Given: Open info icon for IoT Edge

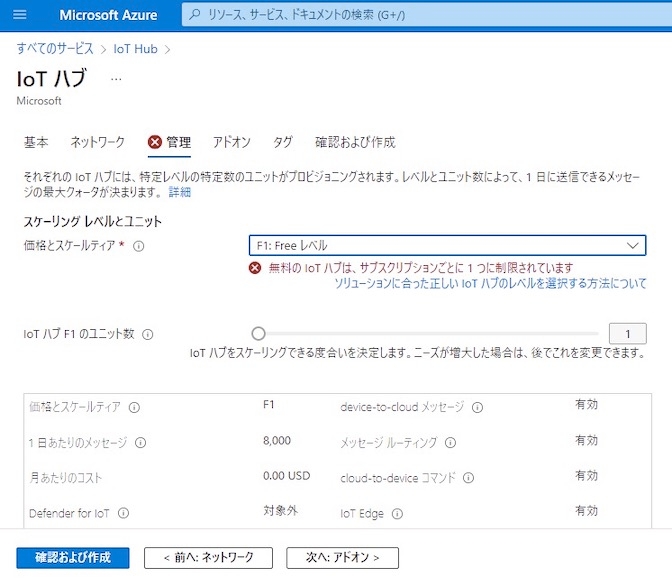Looking at the screenshot, I should [x=397, y=514].
